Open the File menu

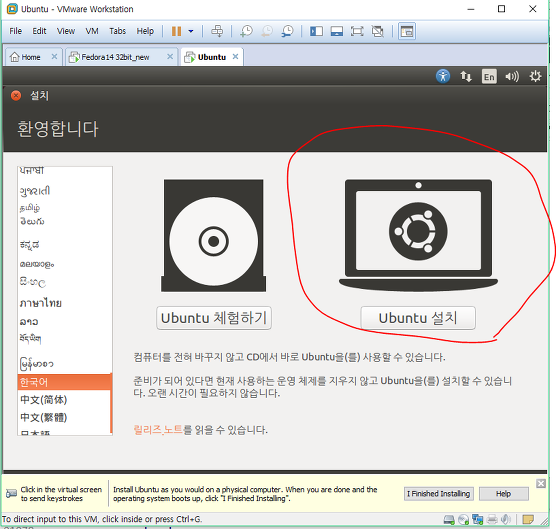pyautogui.click(x=15, y=31)
